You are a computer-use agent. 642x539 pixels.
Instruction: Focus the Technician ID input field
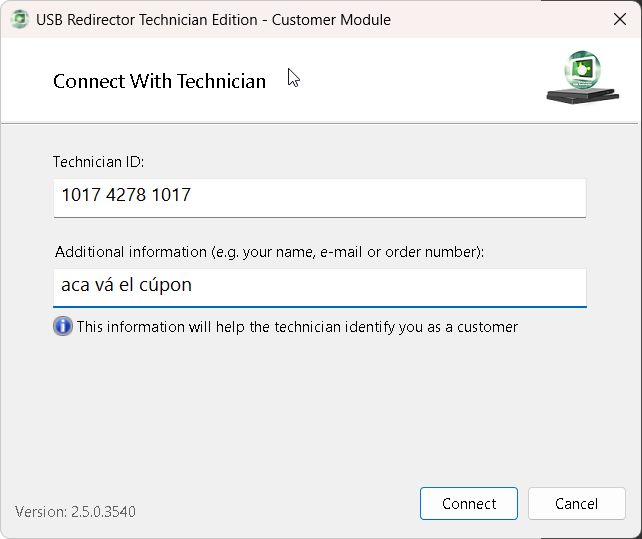click(x=319, y=198)
